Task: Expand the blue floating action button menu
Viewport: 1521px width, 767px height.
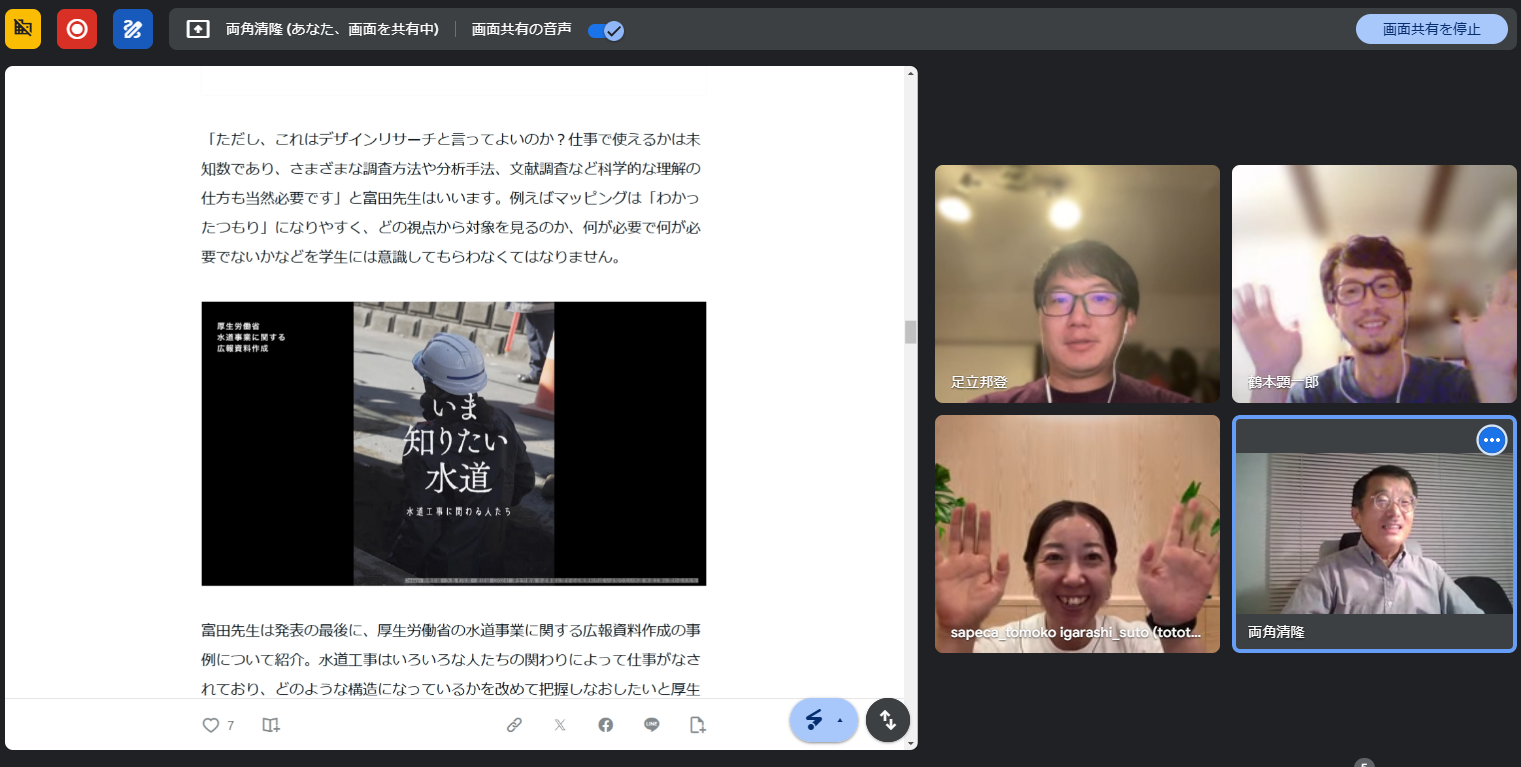Action: 824,720
